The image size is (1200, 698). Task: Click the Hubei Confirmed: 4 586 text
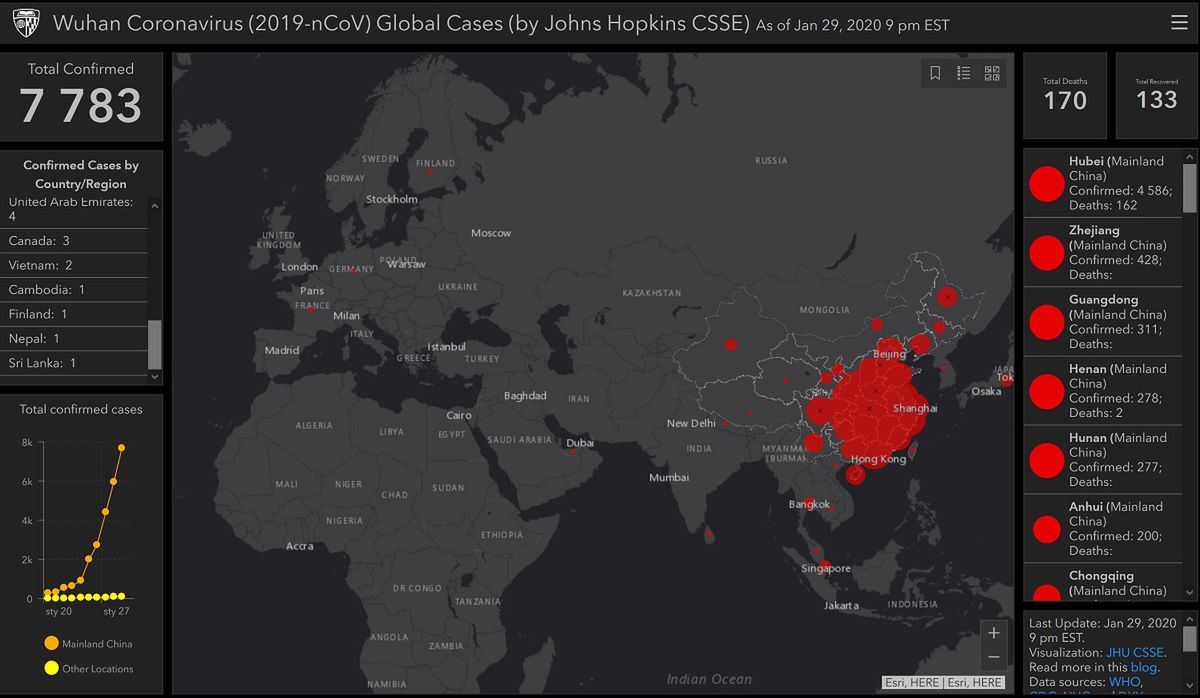[1120, 190]
